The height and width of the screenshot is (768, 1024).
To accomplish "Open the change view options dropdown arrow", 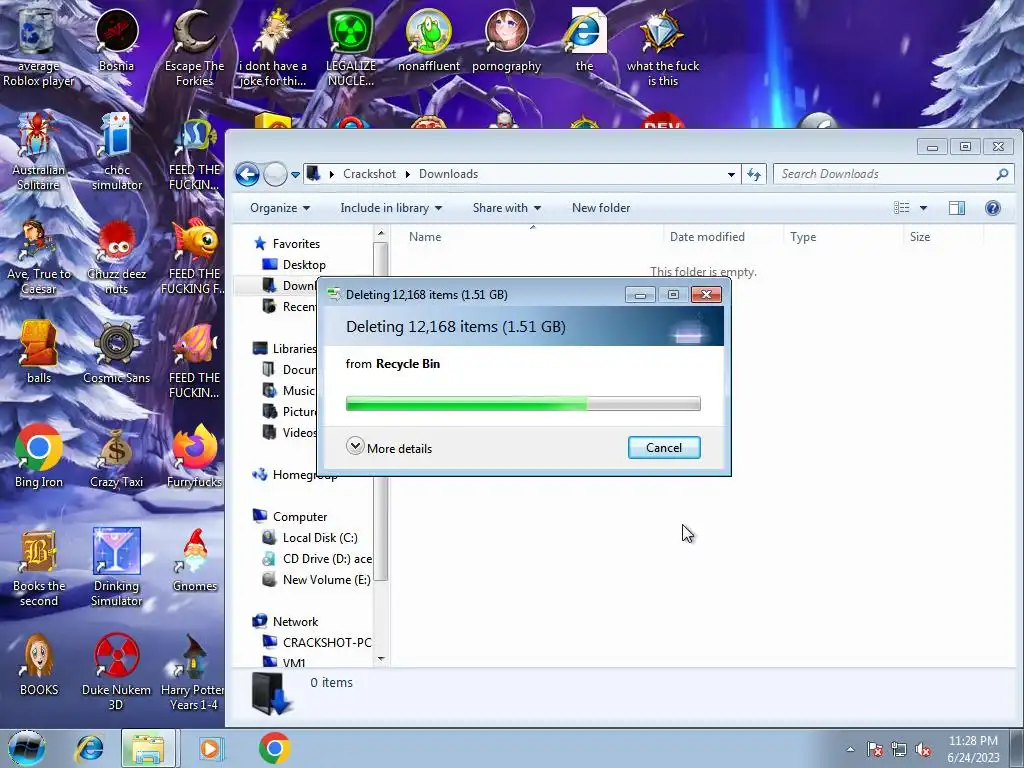I will coord(923,208).
